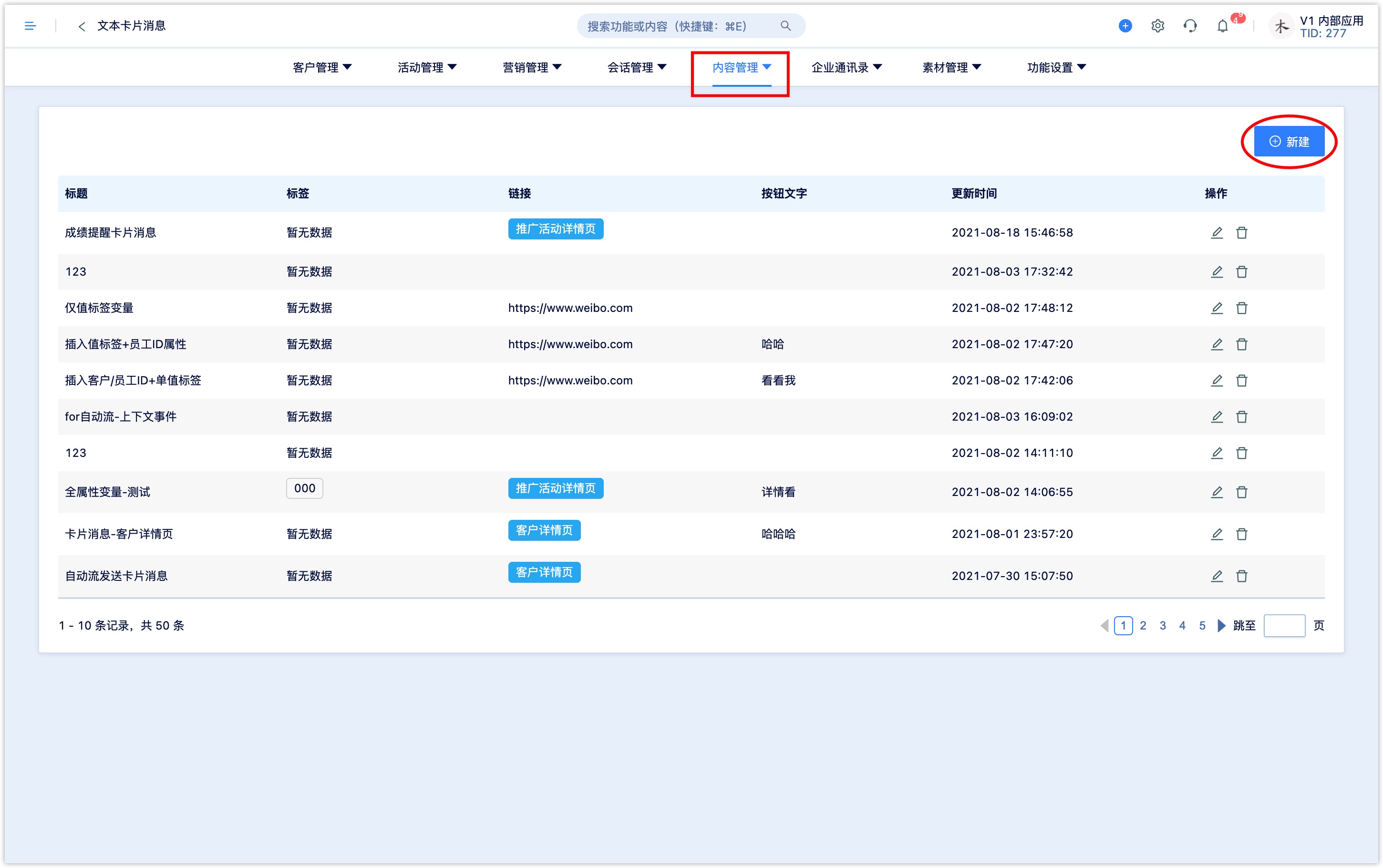Click the 标题 column header
Viewport: 1383px width, 868px height.
(x=76, y=194)
